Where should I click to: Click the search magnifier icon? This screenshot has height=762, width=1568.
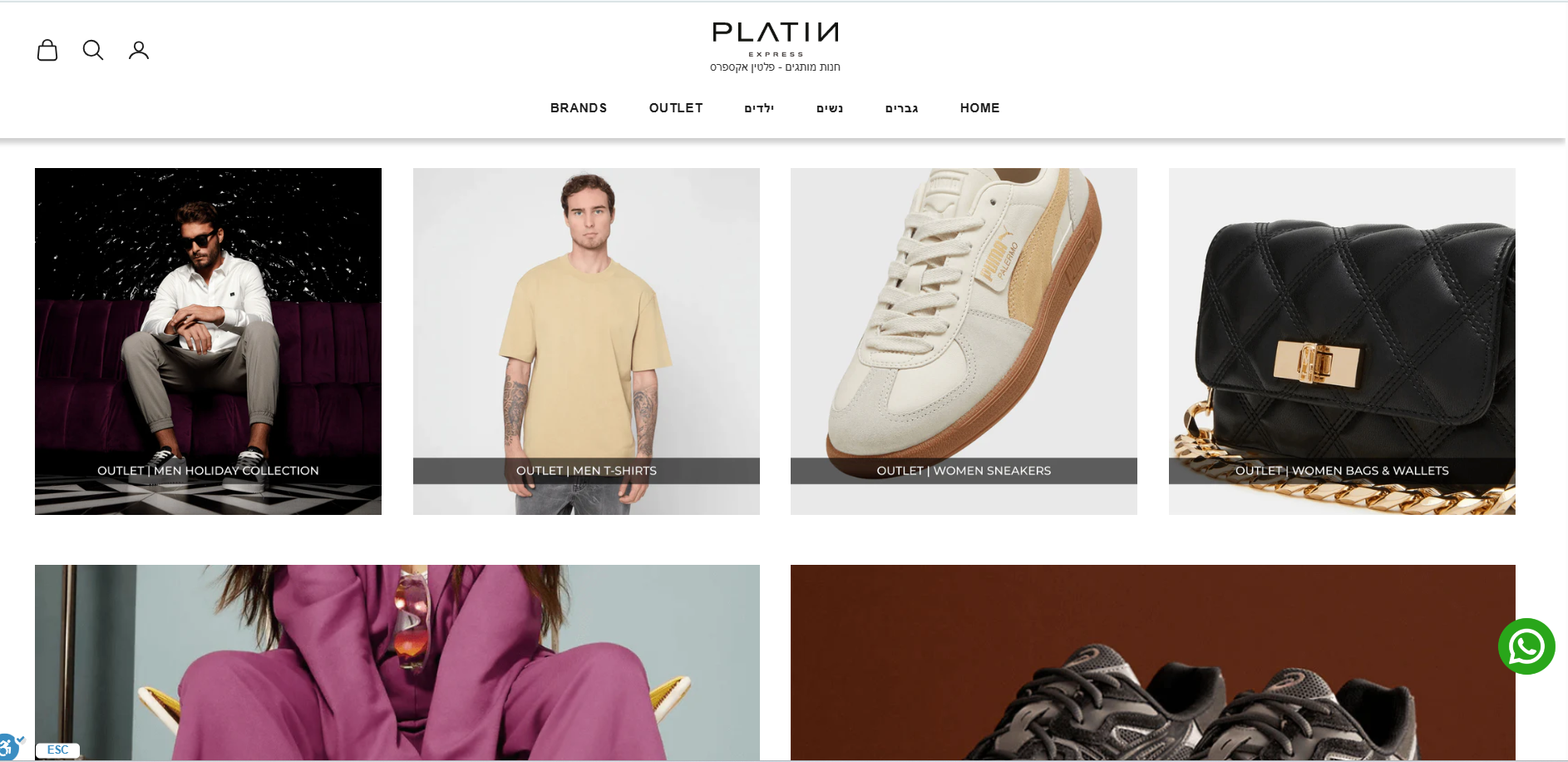pyautogui.click(x=93, y=50)
